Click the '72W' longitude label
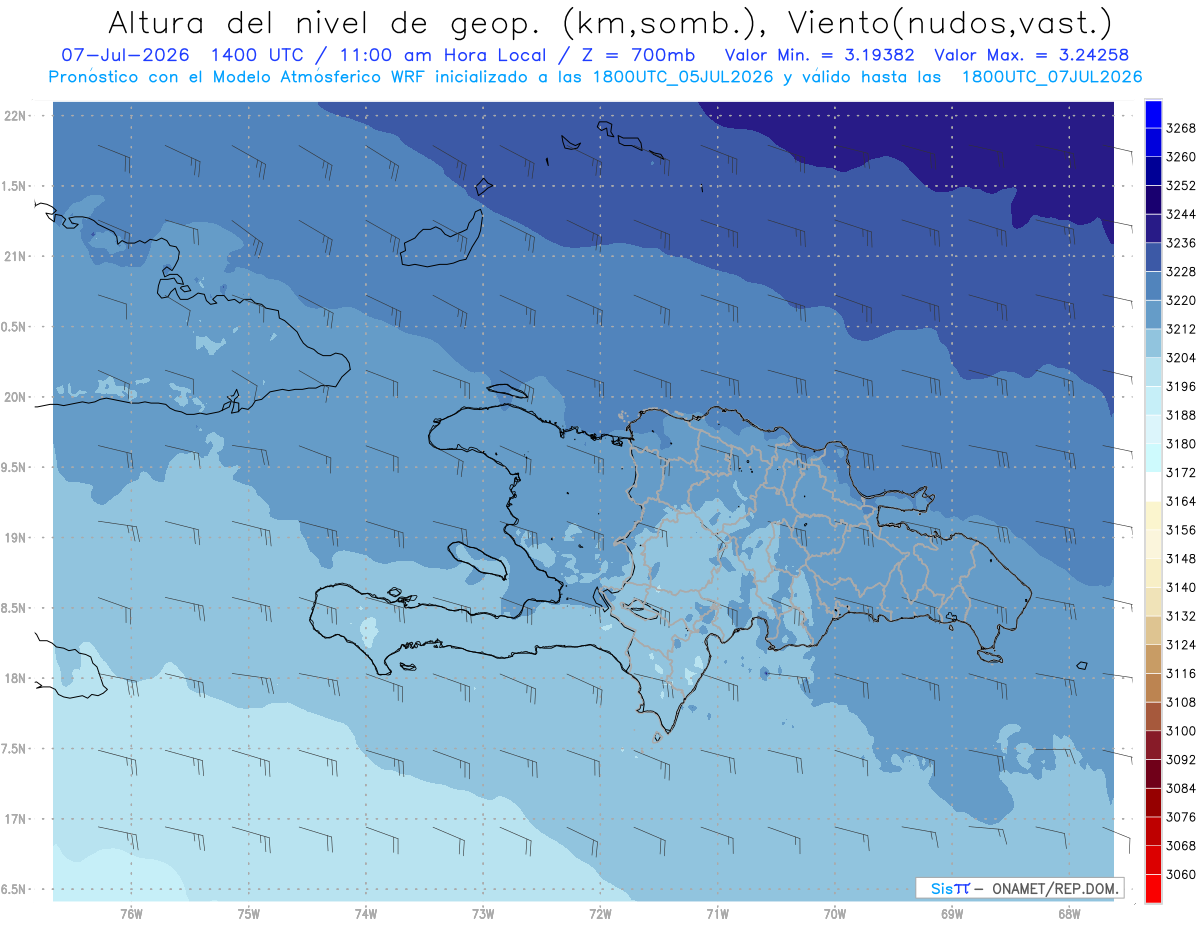Viewport: 1200px width, 927px height. click(x=600, y=914)
